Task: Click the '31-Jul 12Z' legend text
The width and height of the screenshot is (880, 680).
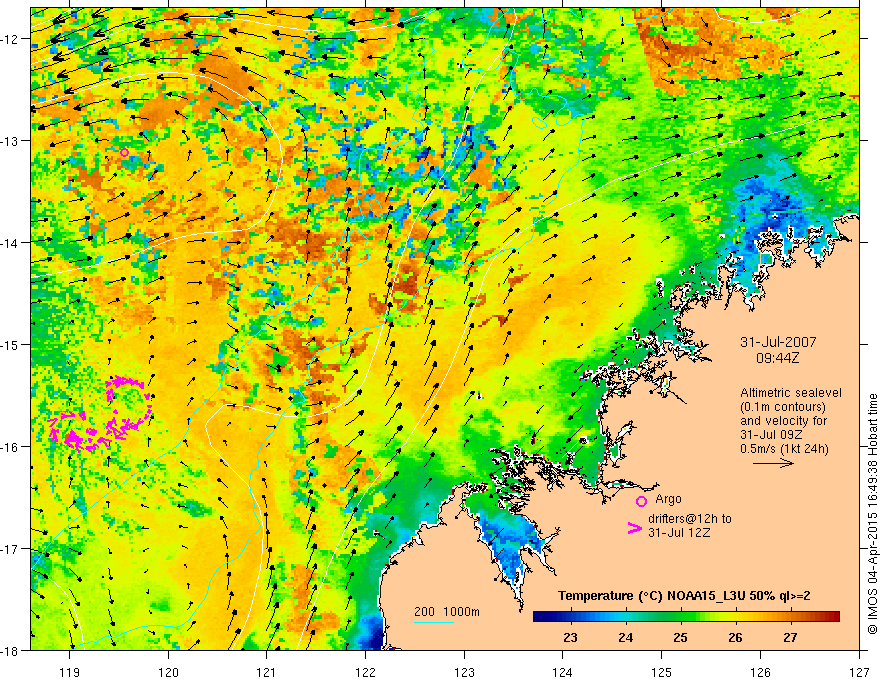Action: 679,532
